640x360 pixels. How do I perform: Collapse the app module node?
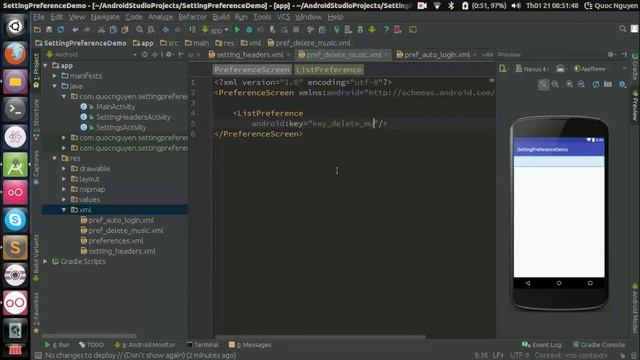pyautogui.click(x=46, y=65)
